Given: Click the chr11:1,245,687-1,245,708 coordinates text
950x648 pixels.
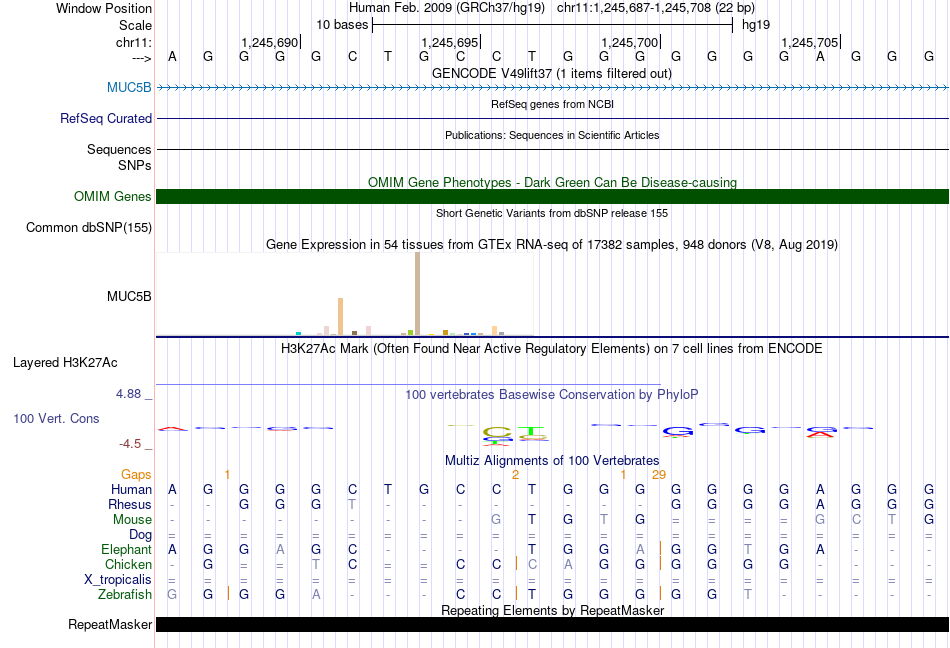Looking at the screenshot, I should click(656, 8).
